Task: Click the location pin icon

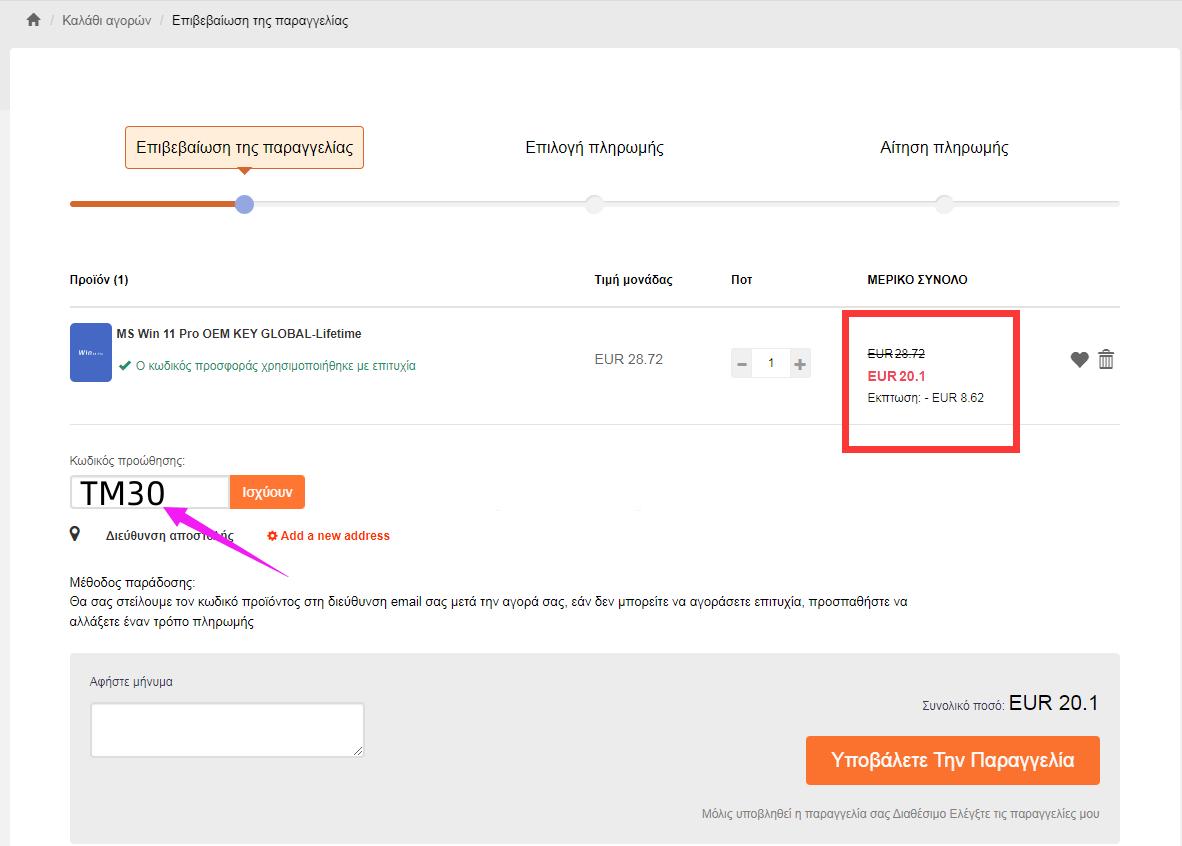Action: point(75,535)
